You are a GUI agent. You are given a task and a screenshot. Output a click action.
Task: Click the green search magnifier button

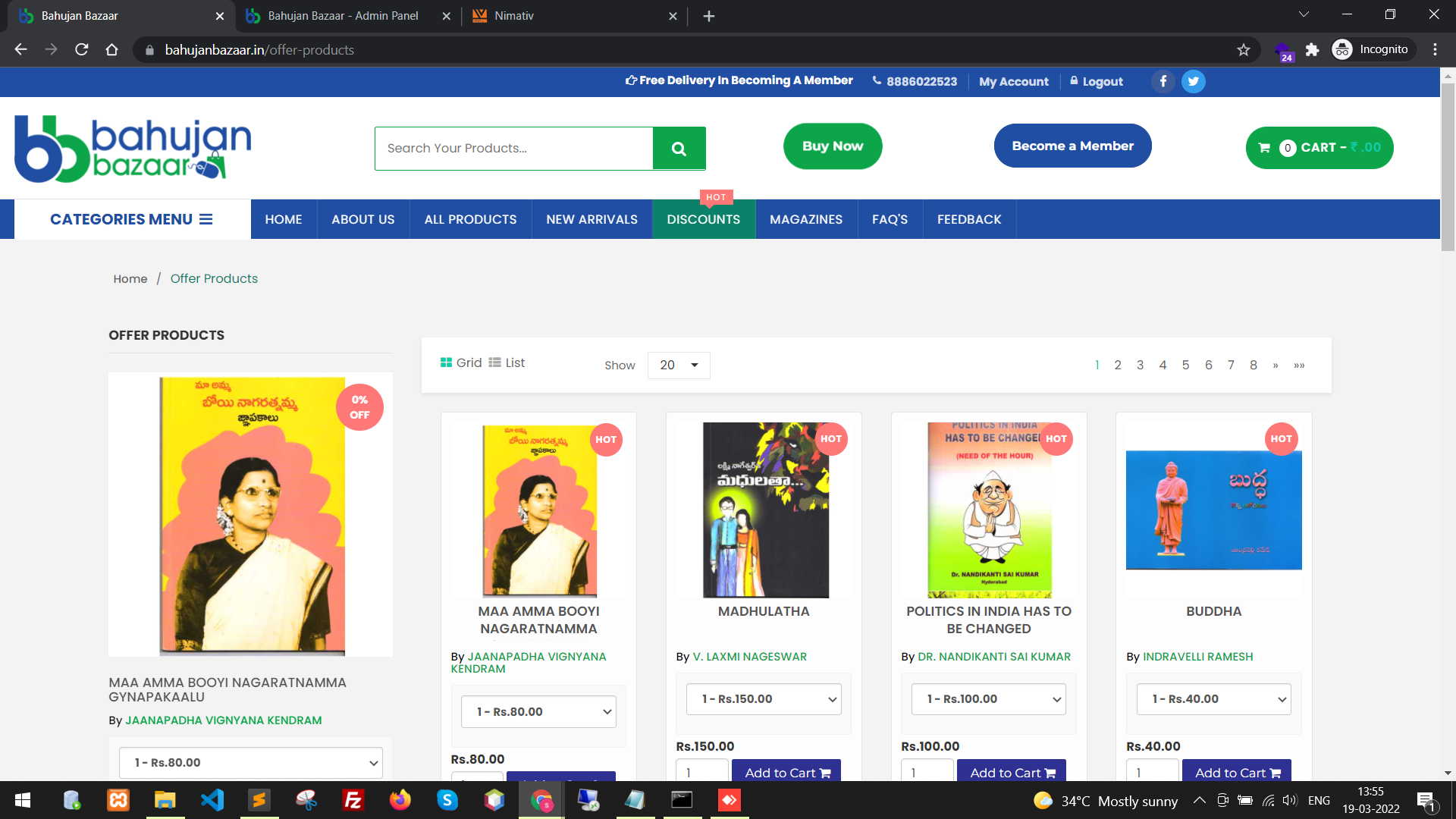pos(679,149)
